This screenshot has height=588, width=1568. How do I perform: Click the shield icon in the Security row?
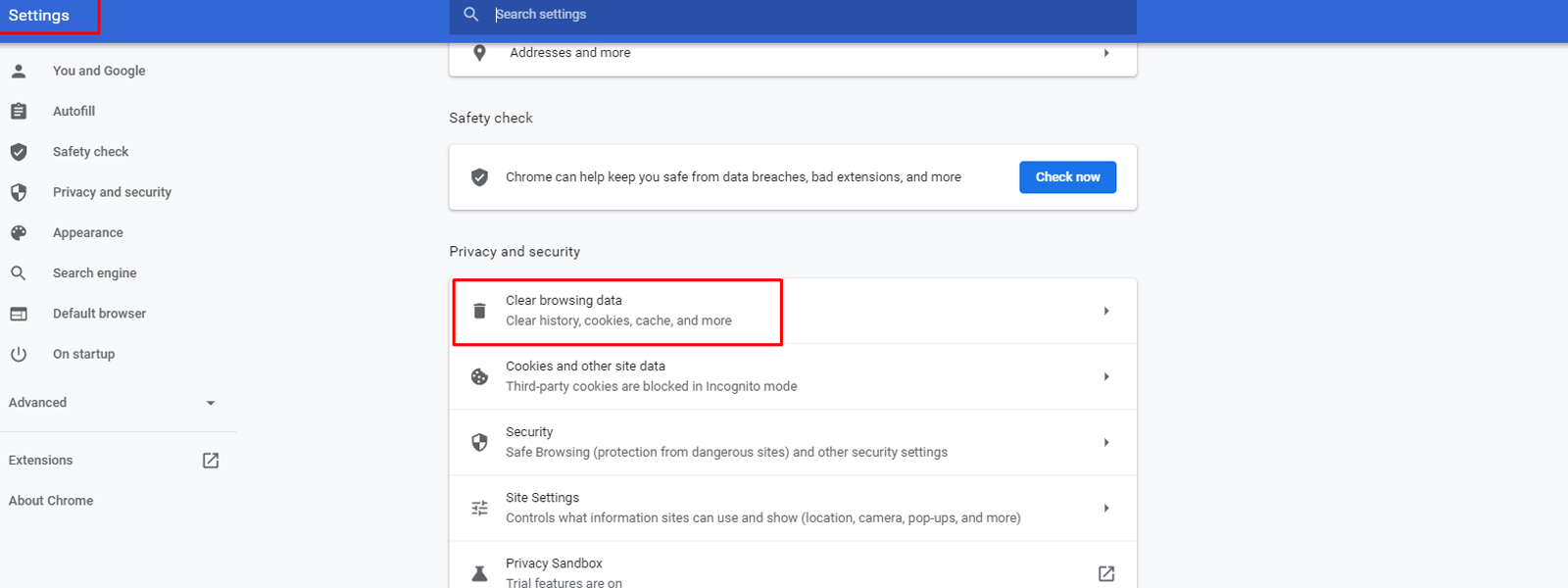tap(479, 442)
